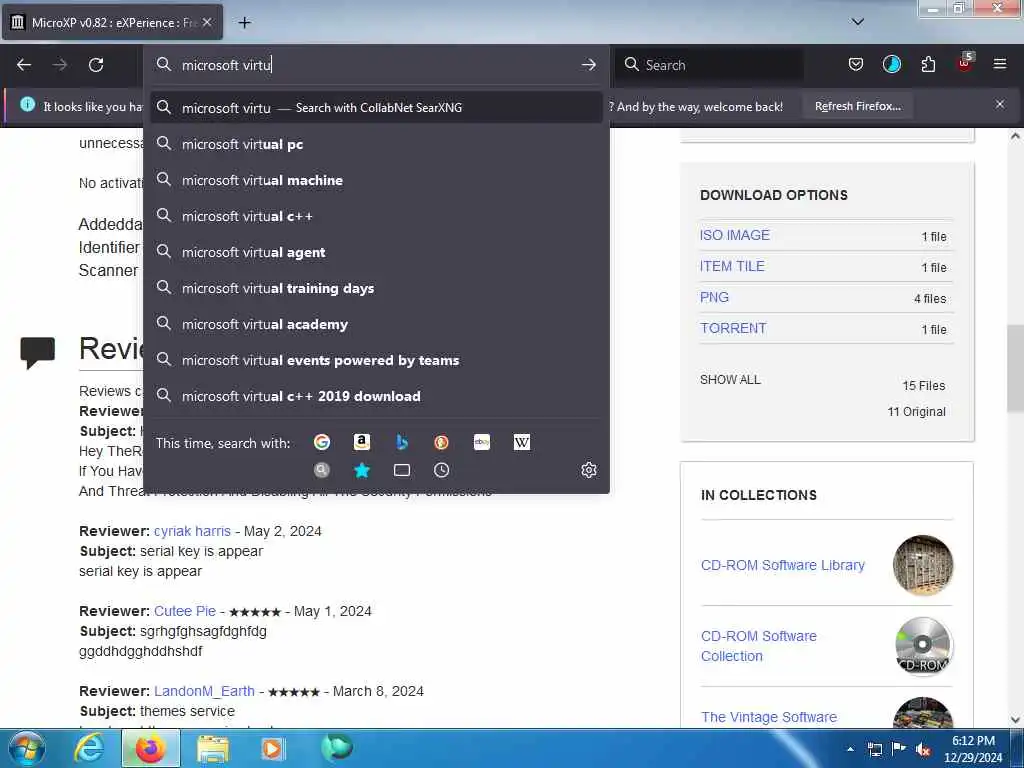
Task: Search in History clock icon
Action: (x=441, y=470)
